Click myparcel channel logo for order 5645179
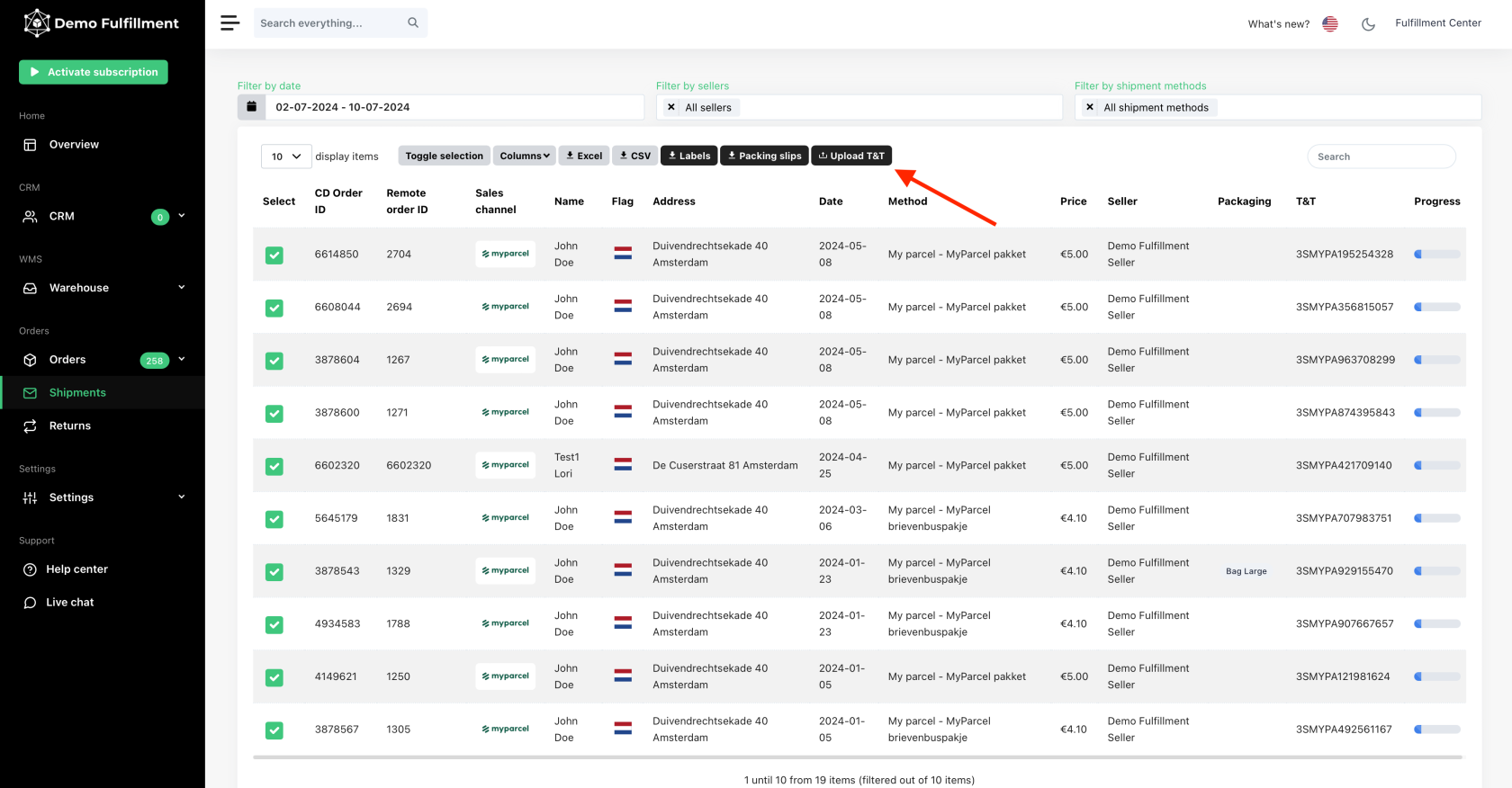The image size is (1512, 788). [x=505, y=518]
